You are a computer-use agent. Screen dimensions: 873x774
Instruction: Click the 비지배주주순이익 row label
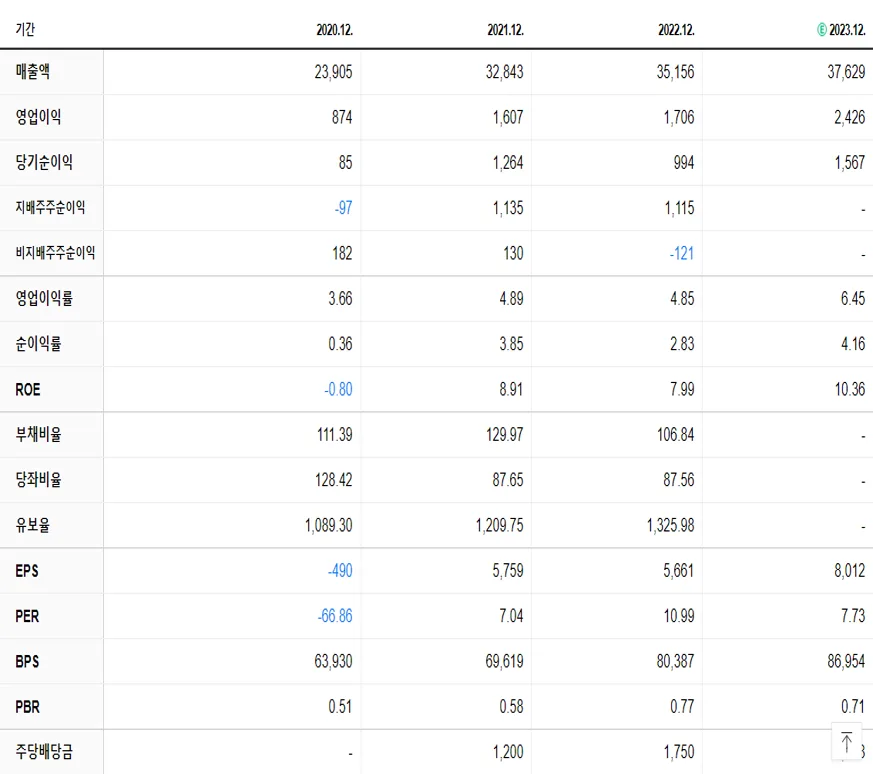pos(55,253)
